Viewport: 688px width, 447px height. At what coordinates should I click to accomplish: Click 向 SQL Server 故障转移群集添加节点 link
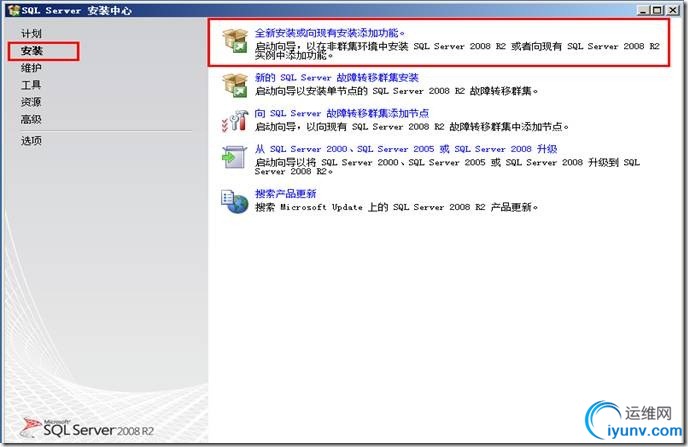(342, 113)
